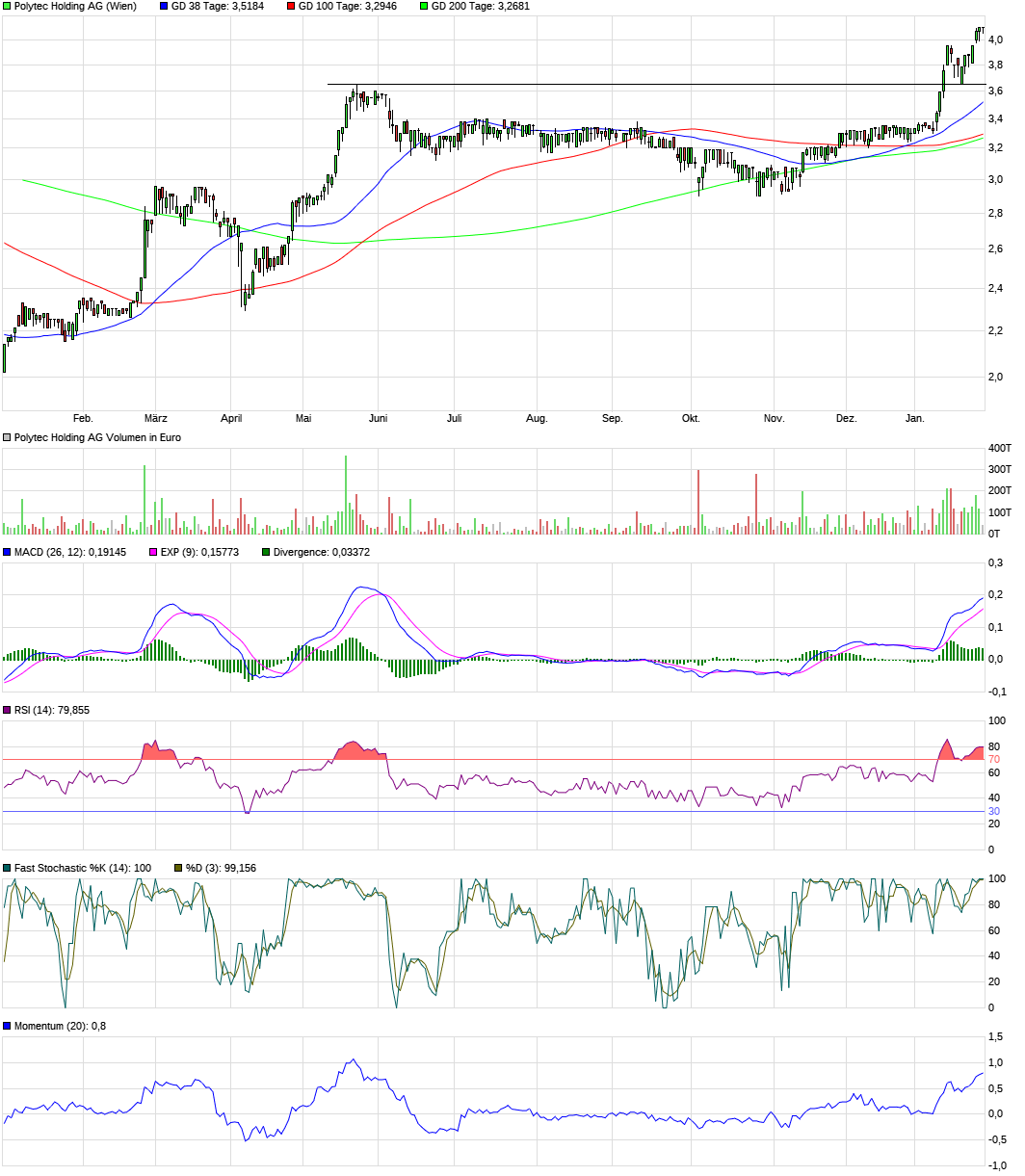Click the Polytec Holding AG legend icon
The height and width of the screenshot is (1176, 1025).
7,7
